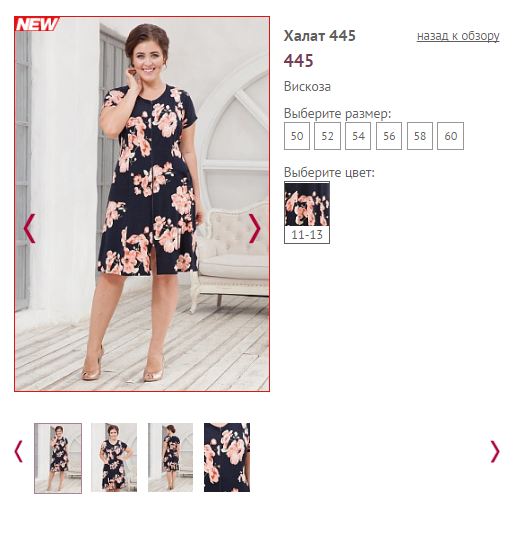Click the NEW badge on the photo

(x=37, y=24)
